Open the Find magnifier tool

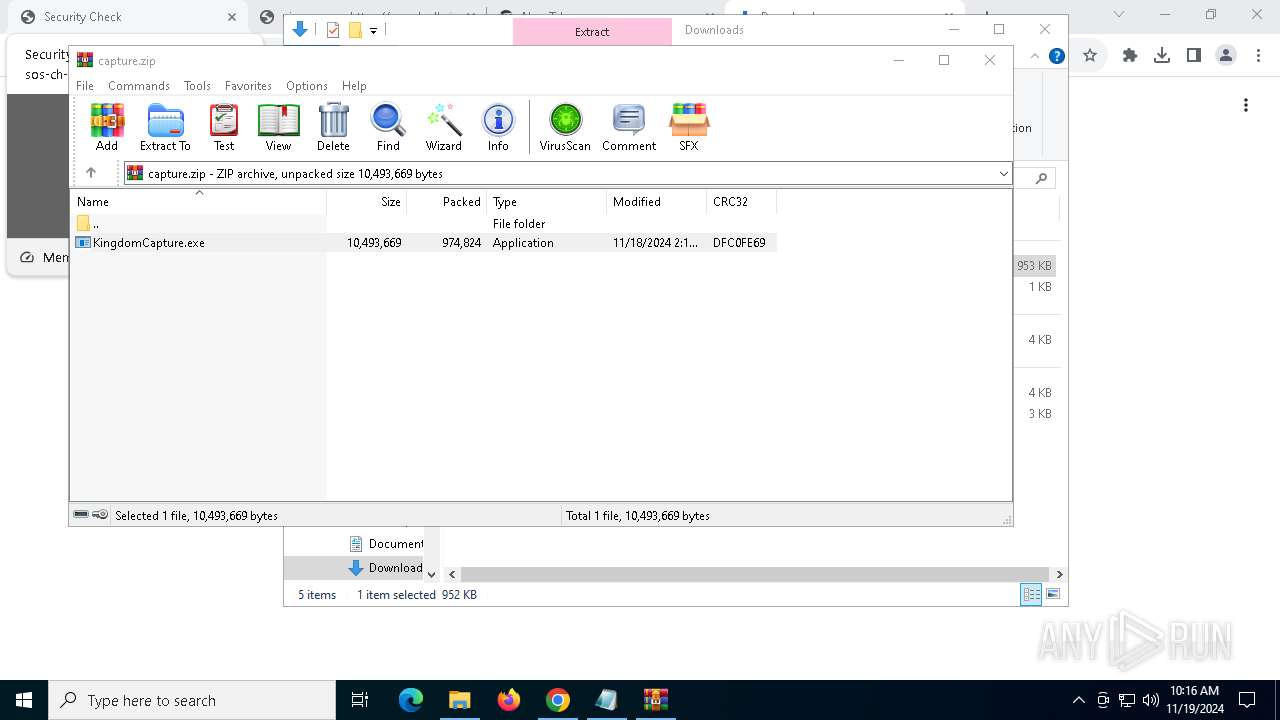[x=388, y=127]
